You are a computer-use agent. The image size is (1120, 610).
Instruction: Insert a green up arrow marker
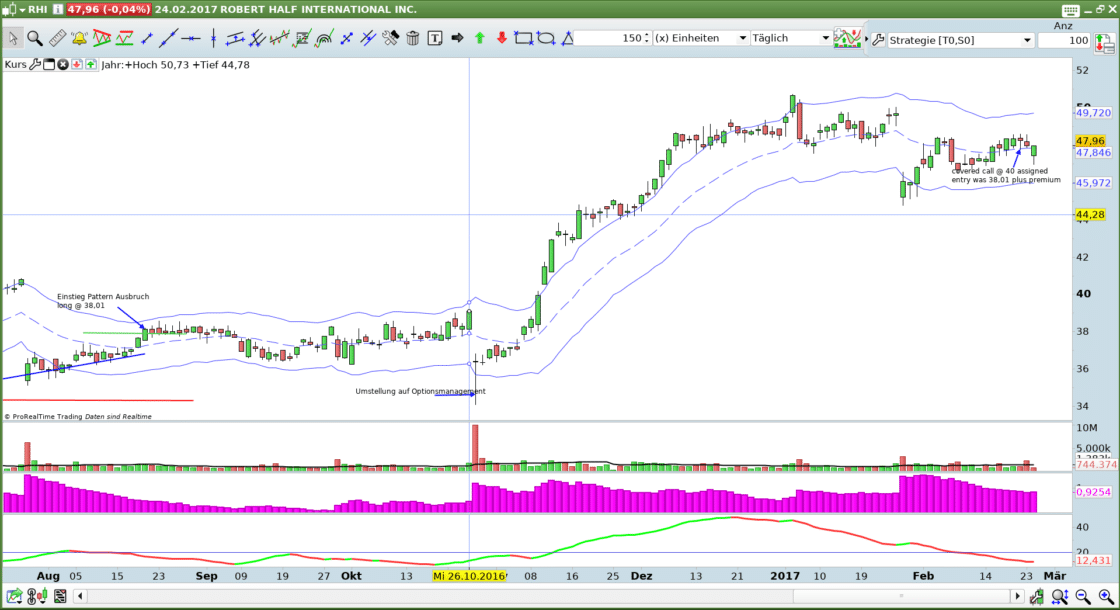480,38
